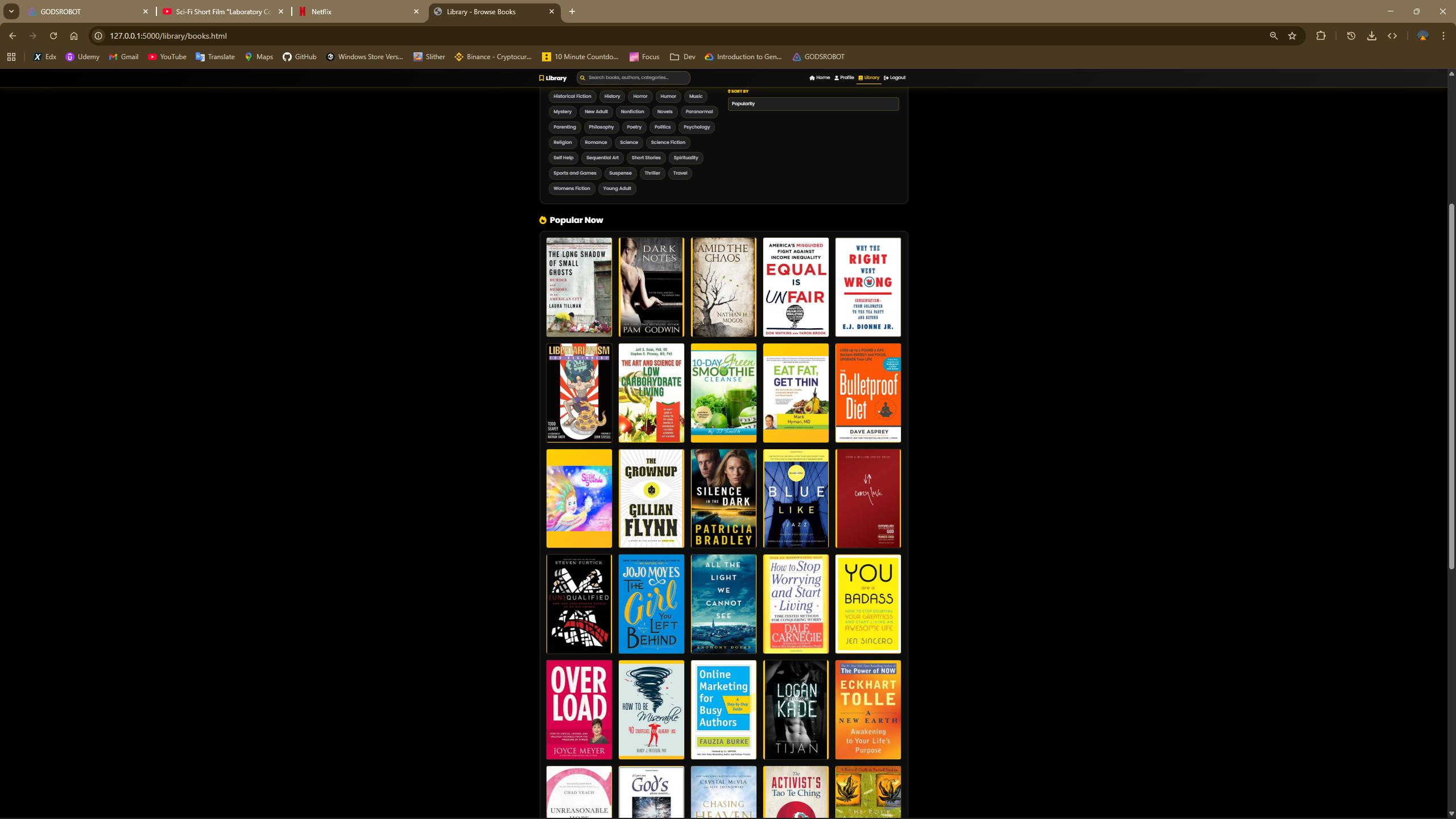The width and height of the screenshot is (1456, 819).
Task: Open the browser tab search chevron
Action: tap(11, 11)
